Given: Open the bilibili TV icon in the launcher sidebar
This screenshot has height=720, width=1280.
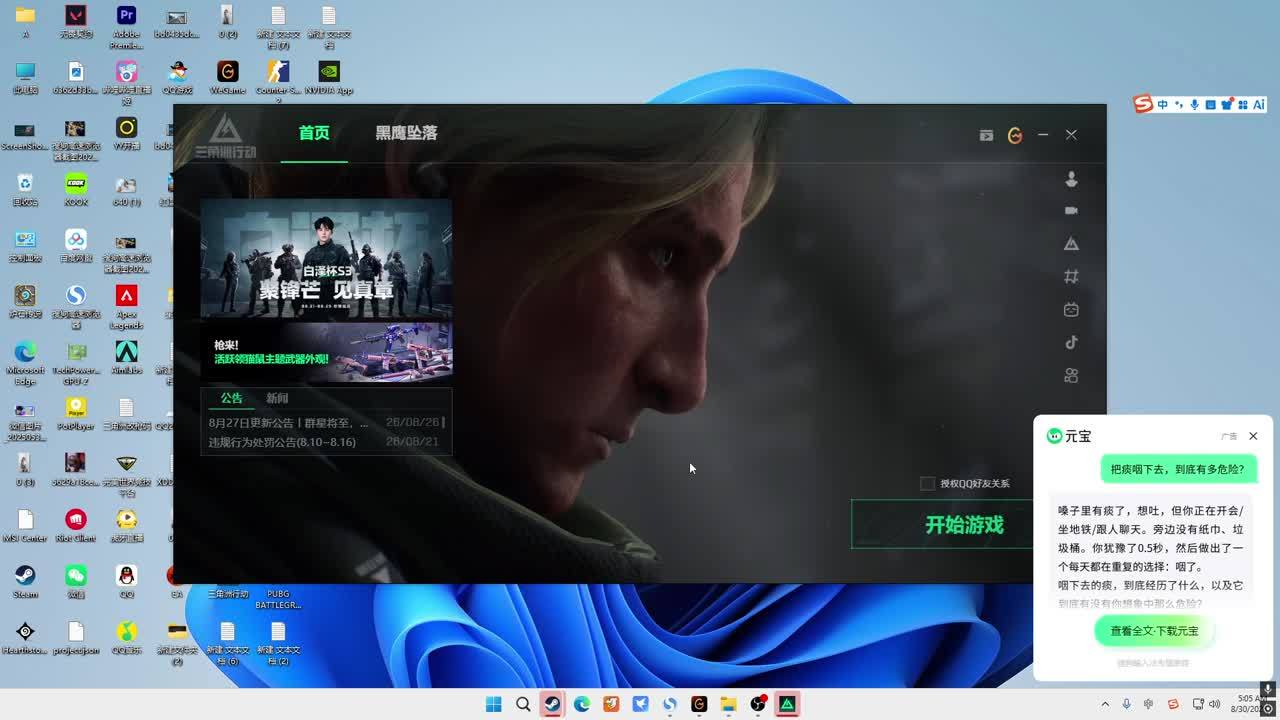Looking at the screenshot, I should [1071, 310].
